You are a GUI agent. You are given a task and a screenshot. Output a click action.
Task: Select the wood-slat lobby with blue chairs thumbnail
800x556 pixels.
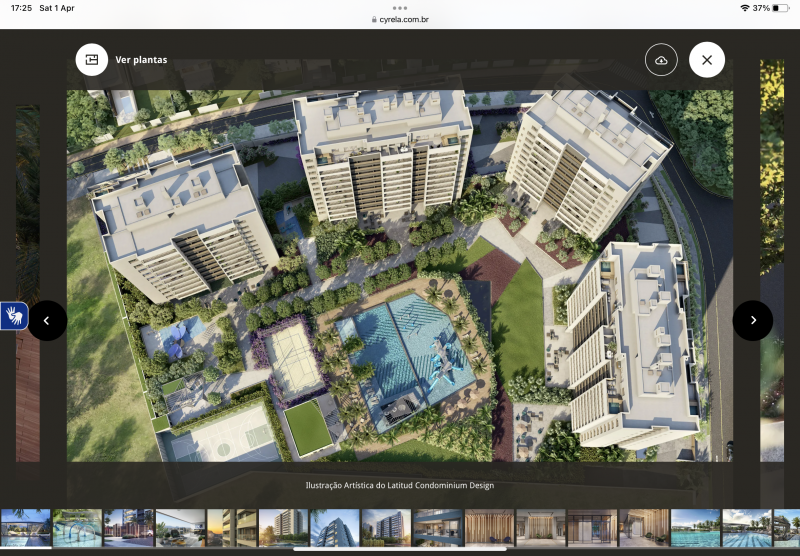pos(489,528)
